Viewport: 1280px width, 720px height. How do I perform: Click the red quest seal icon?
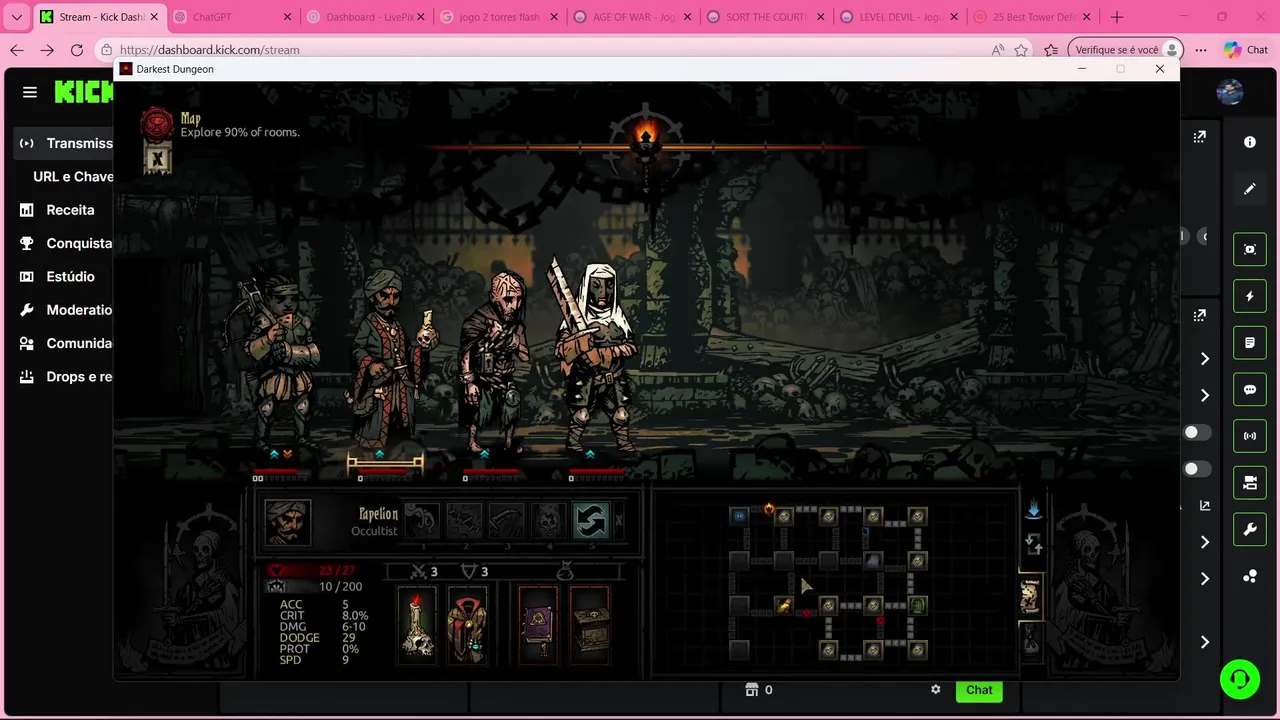(x=157, y=123)
